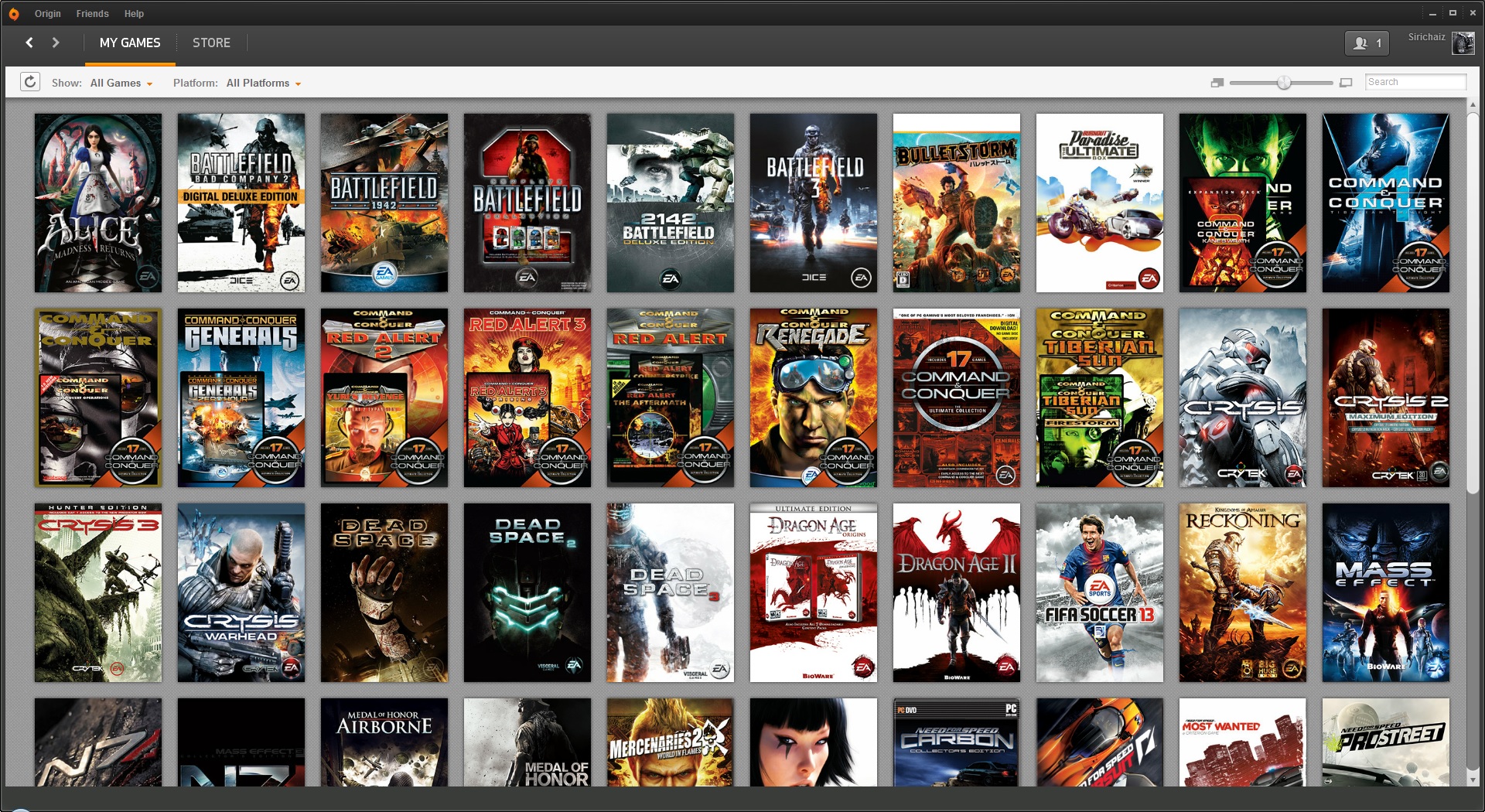Screen dimensions: 1485x812
Task: Select Need for Speed Carbon tile
Action: pyautogui.click(x=957, y=742)
